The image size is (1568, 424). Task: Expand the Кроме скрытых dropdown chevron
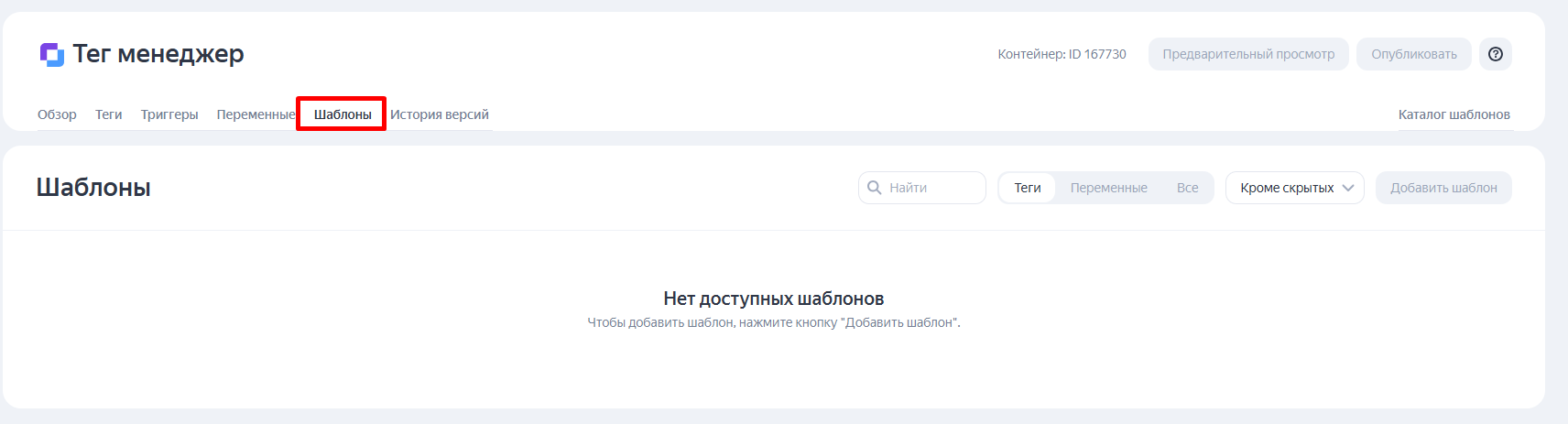(1348, 188)
